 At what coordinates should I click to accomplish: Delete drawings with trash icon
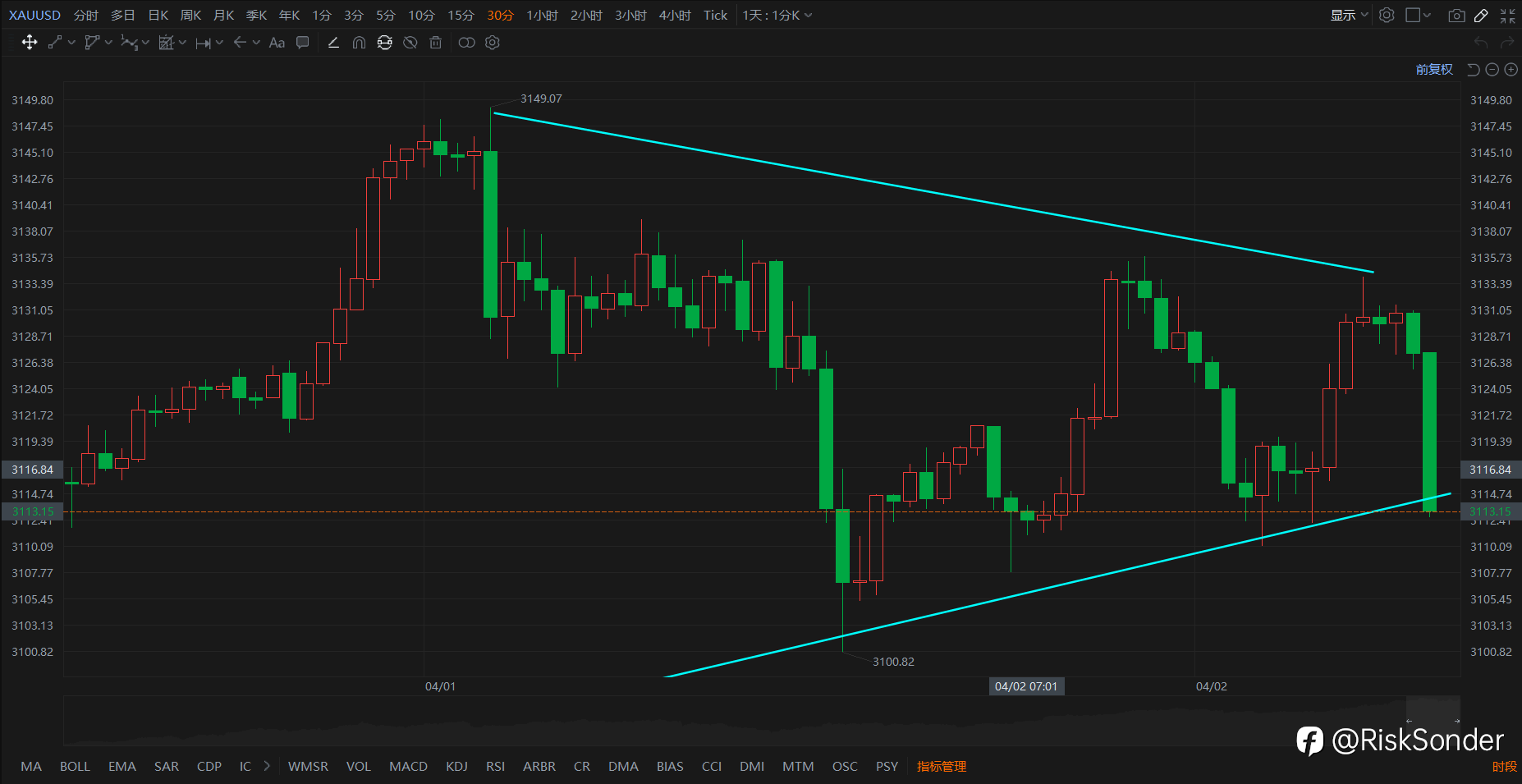pos(436,43)
